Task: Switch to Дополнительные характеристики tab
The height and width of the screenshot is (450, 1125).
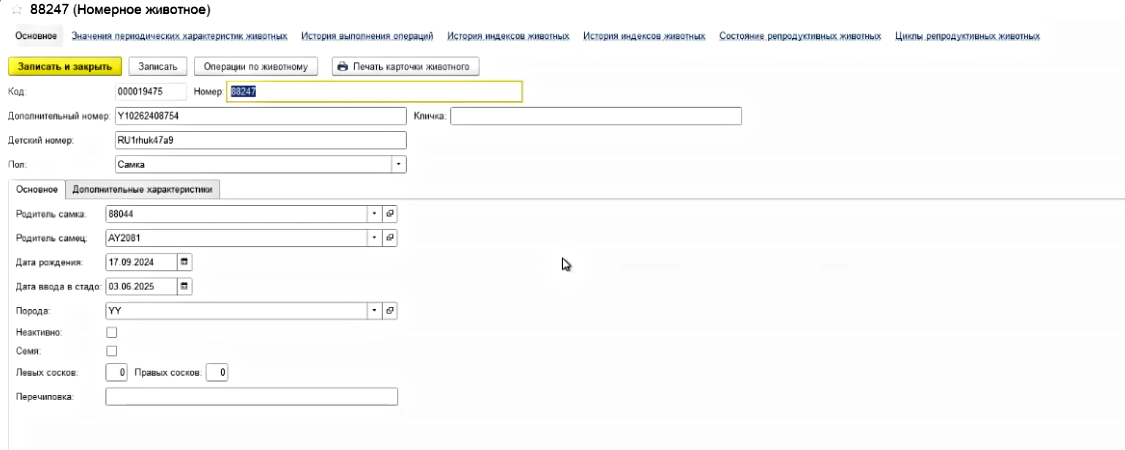Action: click(142, 189)
